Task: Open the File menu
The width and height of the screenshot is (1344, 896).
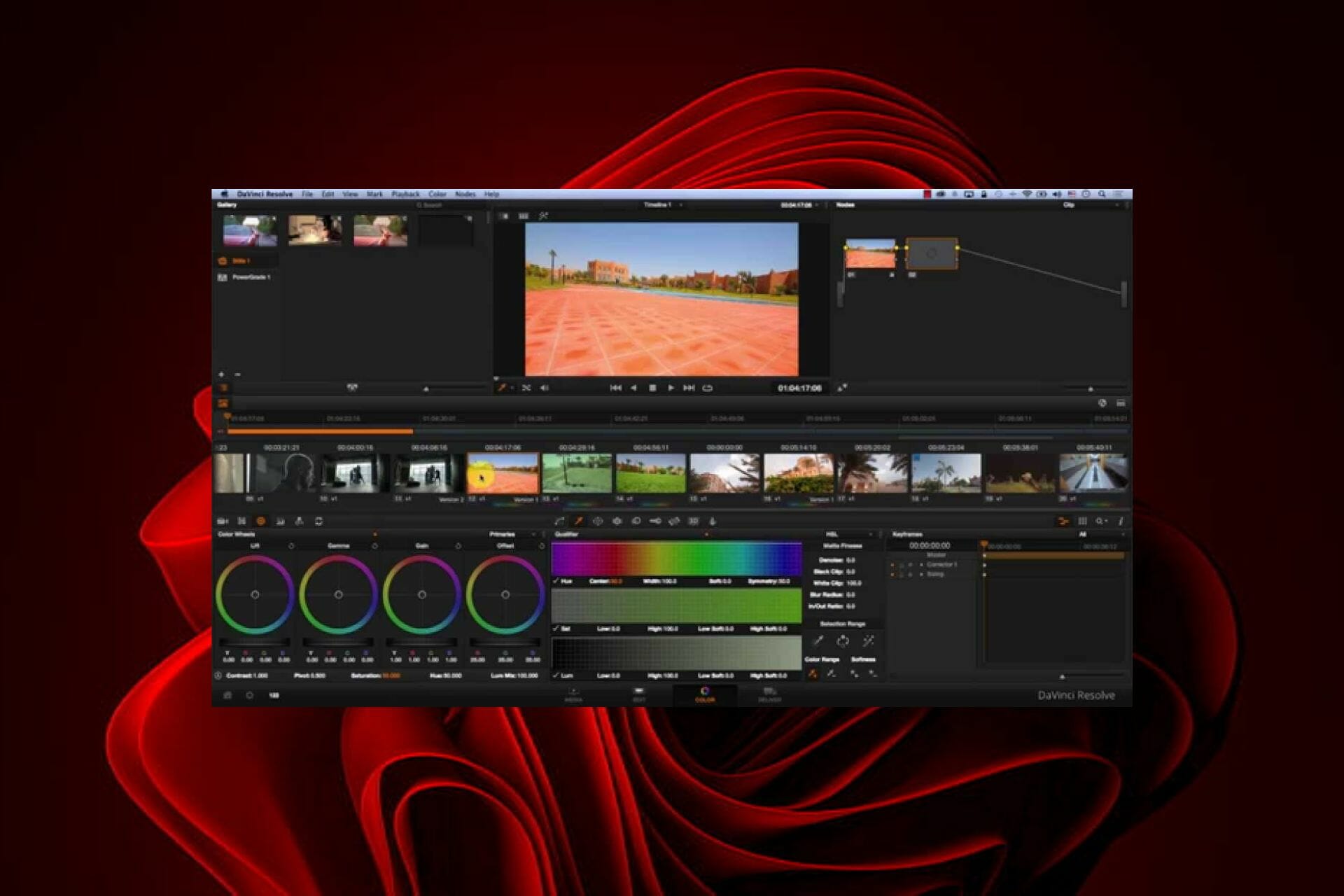Action: click(307, 194)
